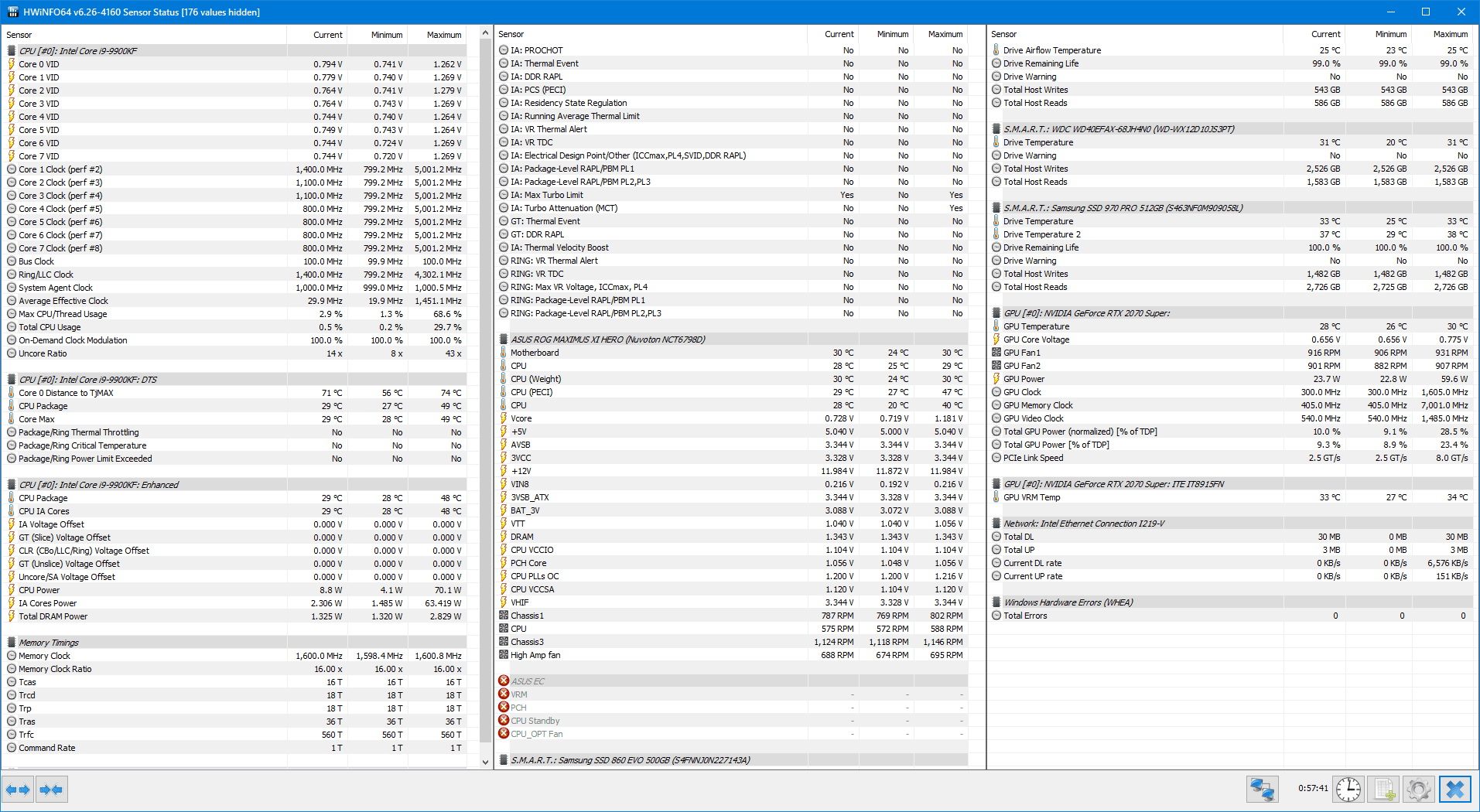The width and height of the screenshot is (1480, 812).
Task: Close sensor window with the blue X button
Action: click(1454, 790)
